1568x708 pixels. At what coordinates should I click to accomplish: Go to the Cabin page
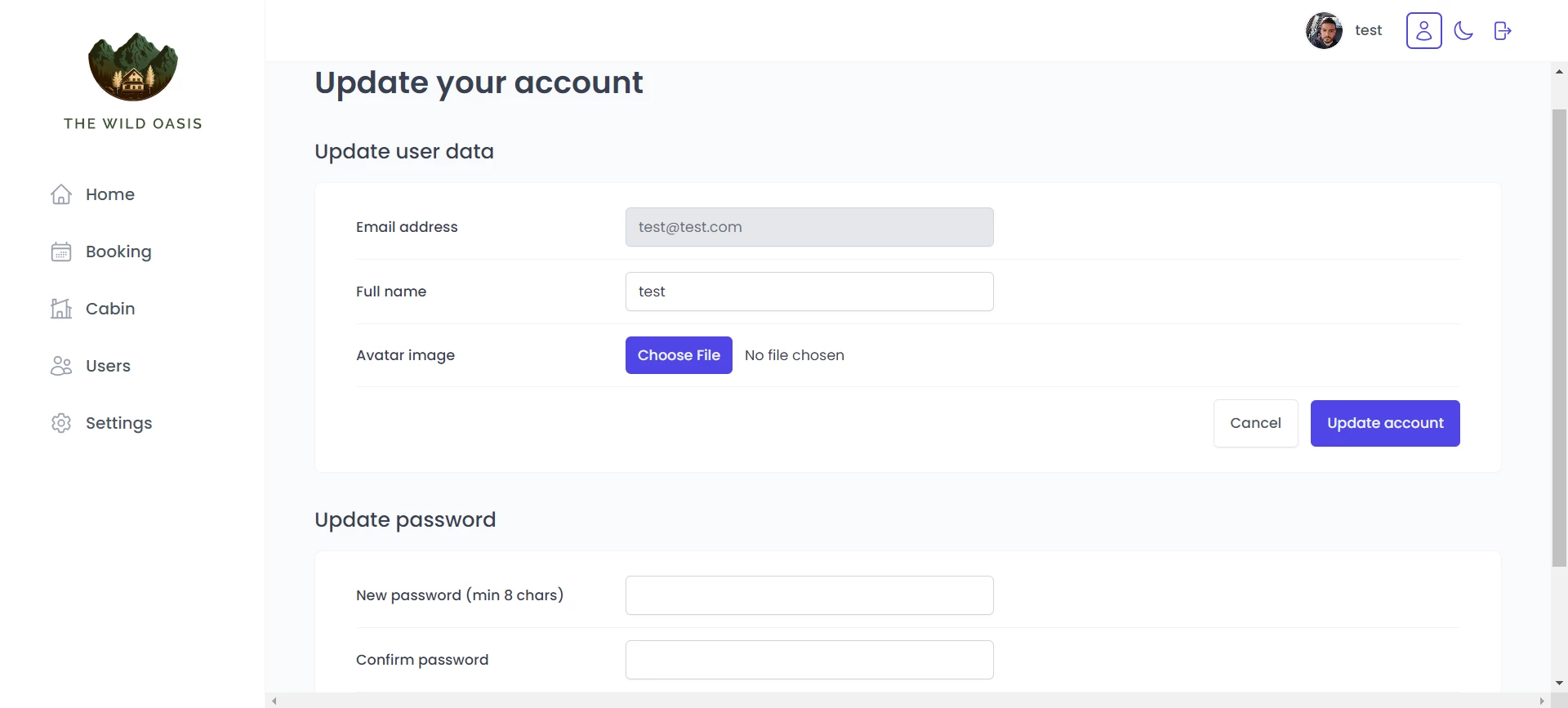tap(110, 309)
